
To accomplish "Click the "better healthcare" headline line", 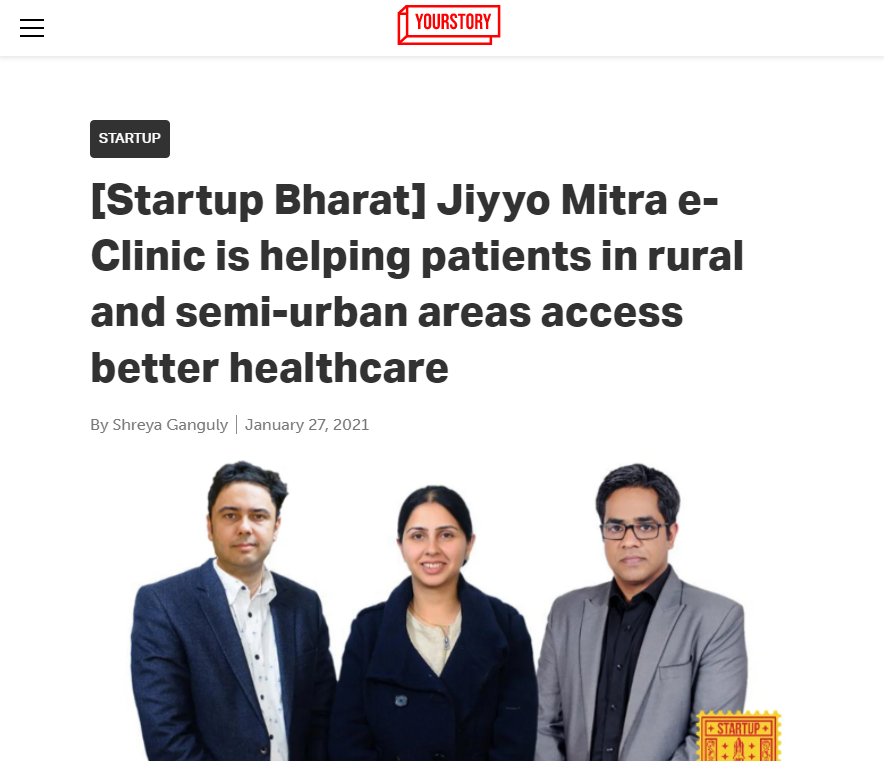I will click(x=269, y=368).
